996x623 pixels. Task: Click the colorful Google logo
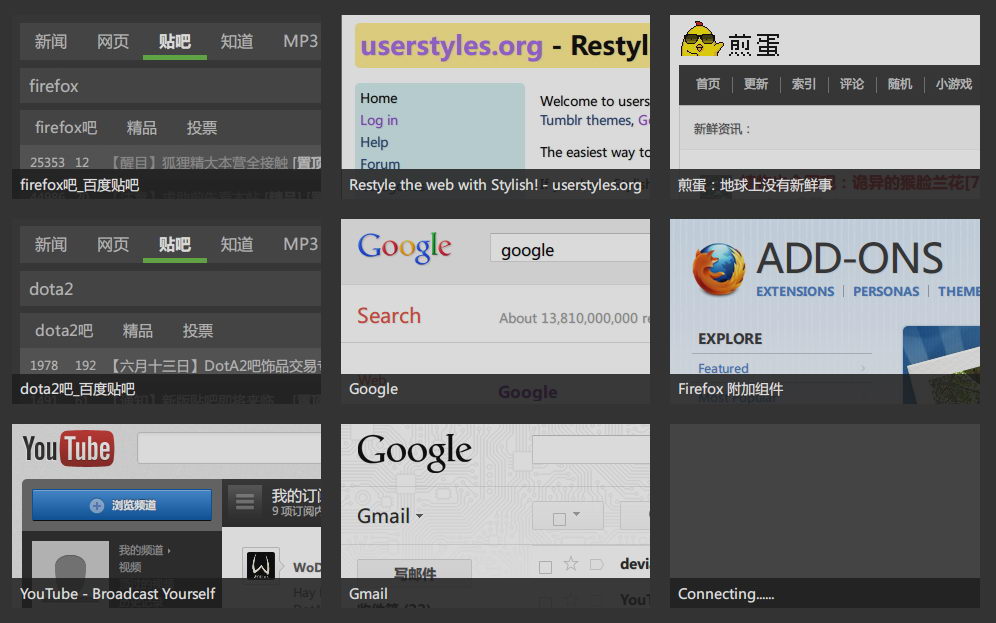[x=405, y=248]
